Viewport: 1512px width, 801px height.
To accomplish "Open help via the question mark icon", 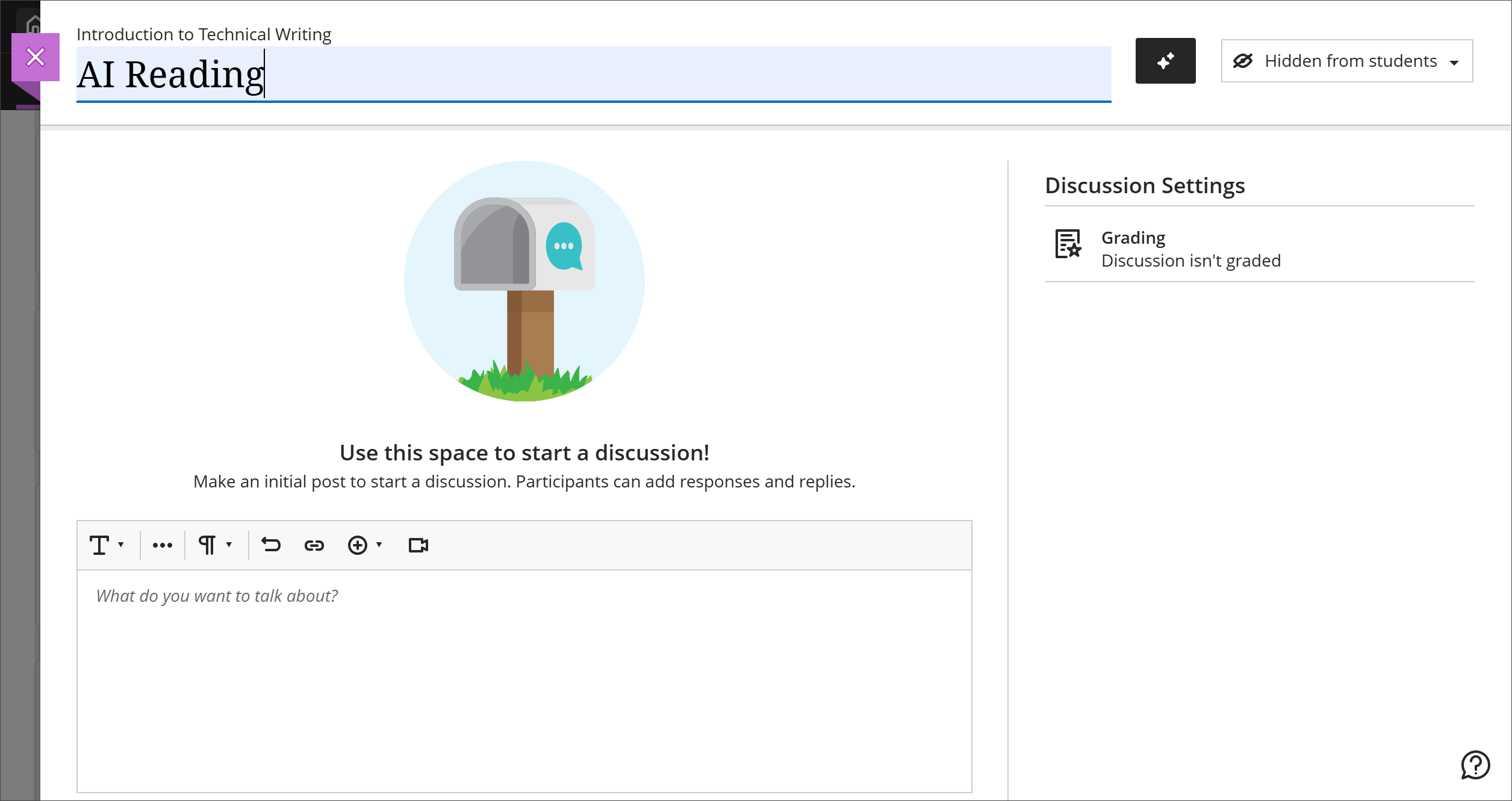I will pyautogui.click(x=1475, y=765).
